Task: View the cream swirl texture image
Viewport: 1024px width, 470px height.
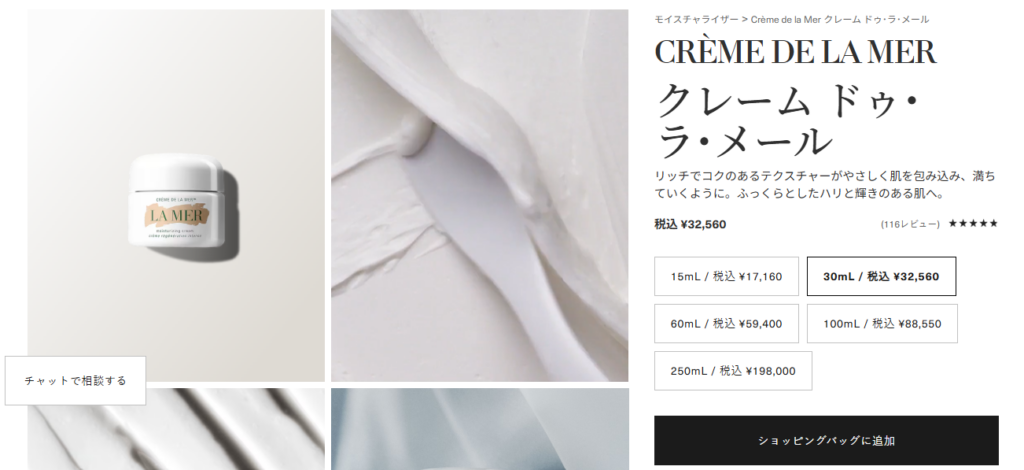Action: point(479,195)
